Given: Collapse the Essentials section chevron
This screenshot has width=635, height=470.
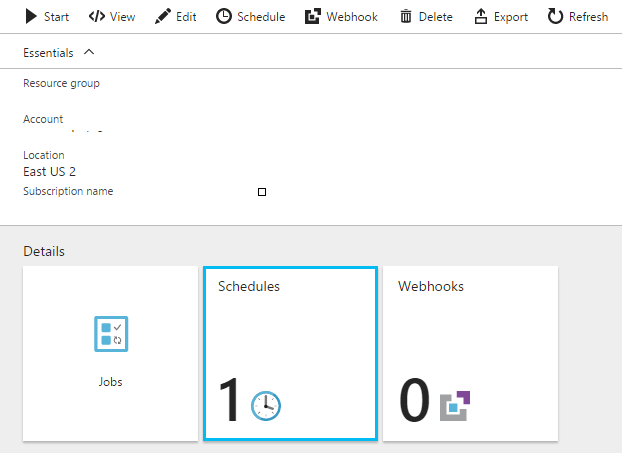Looking at the screenshot, I should point(89,52).
